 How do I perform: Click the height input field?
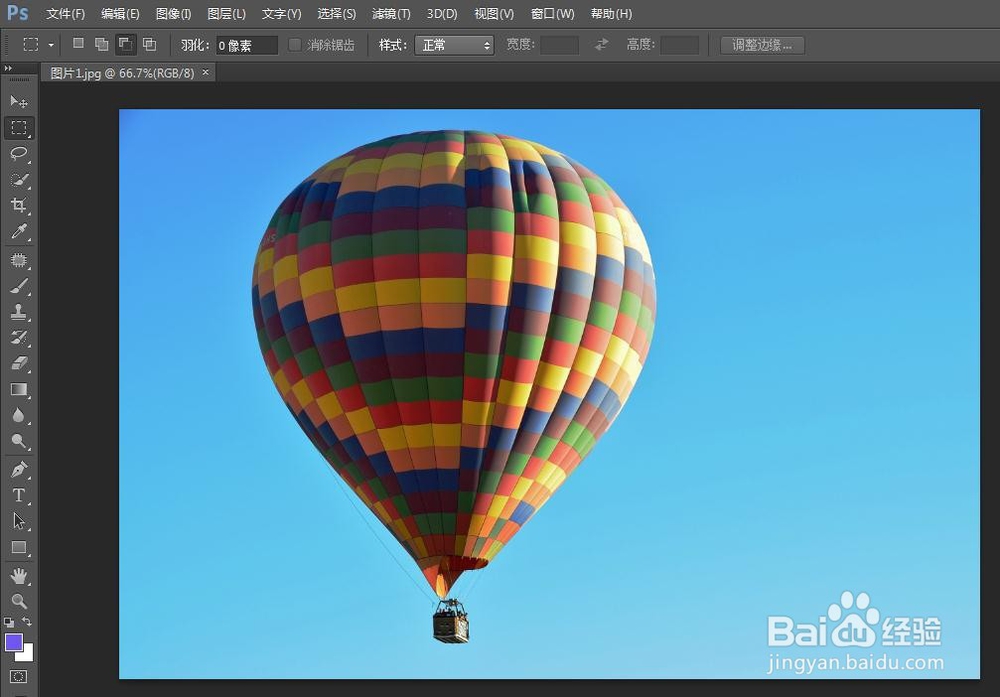679,45
